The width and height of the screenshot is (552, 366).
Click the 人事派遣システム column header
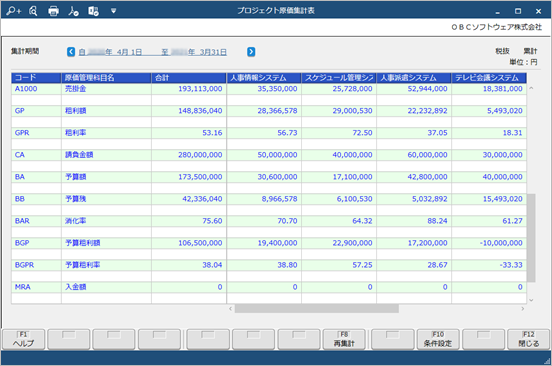coord(414,78)
